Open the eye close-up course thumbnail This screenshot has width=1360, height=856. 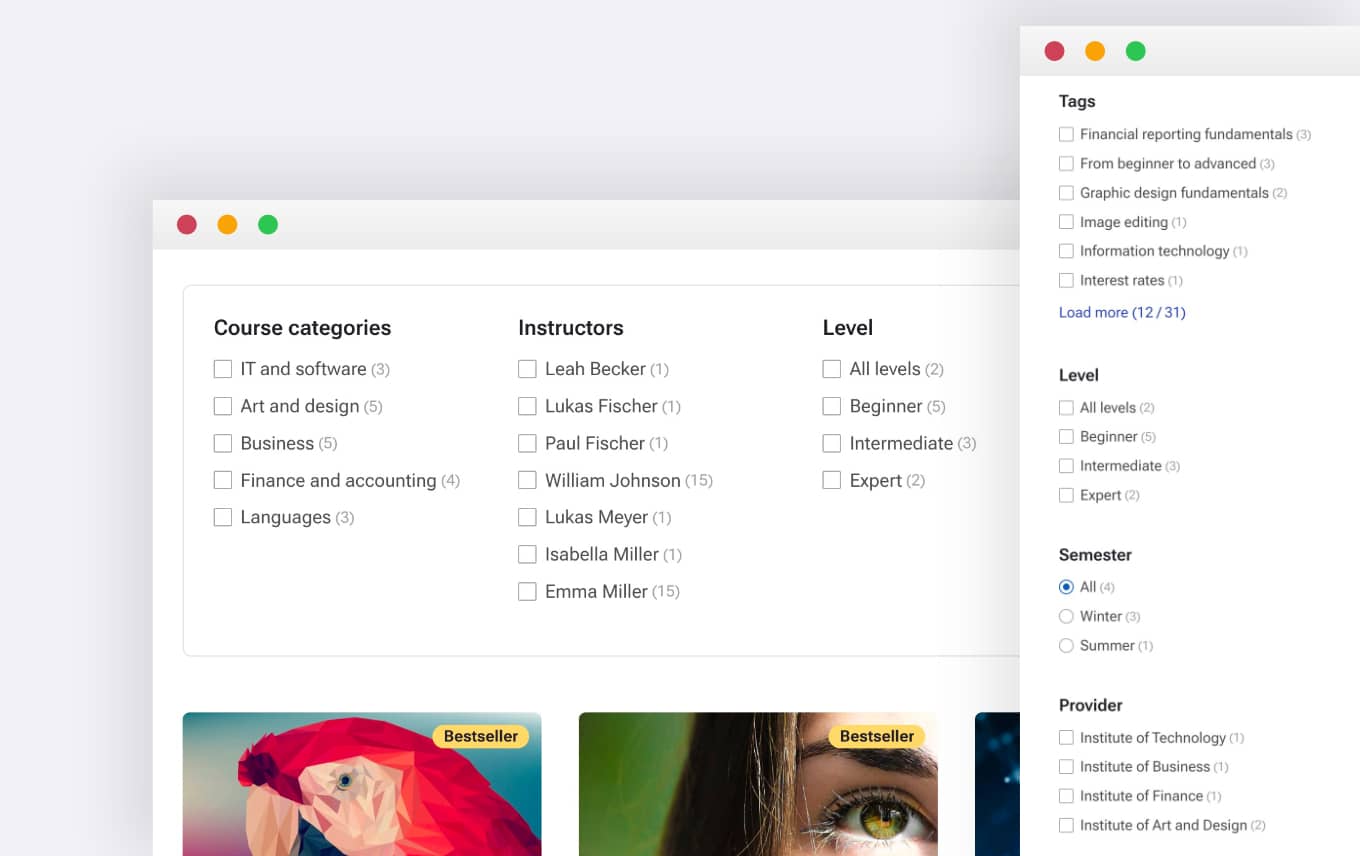tap(758, 784)
